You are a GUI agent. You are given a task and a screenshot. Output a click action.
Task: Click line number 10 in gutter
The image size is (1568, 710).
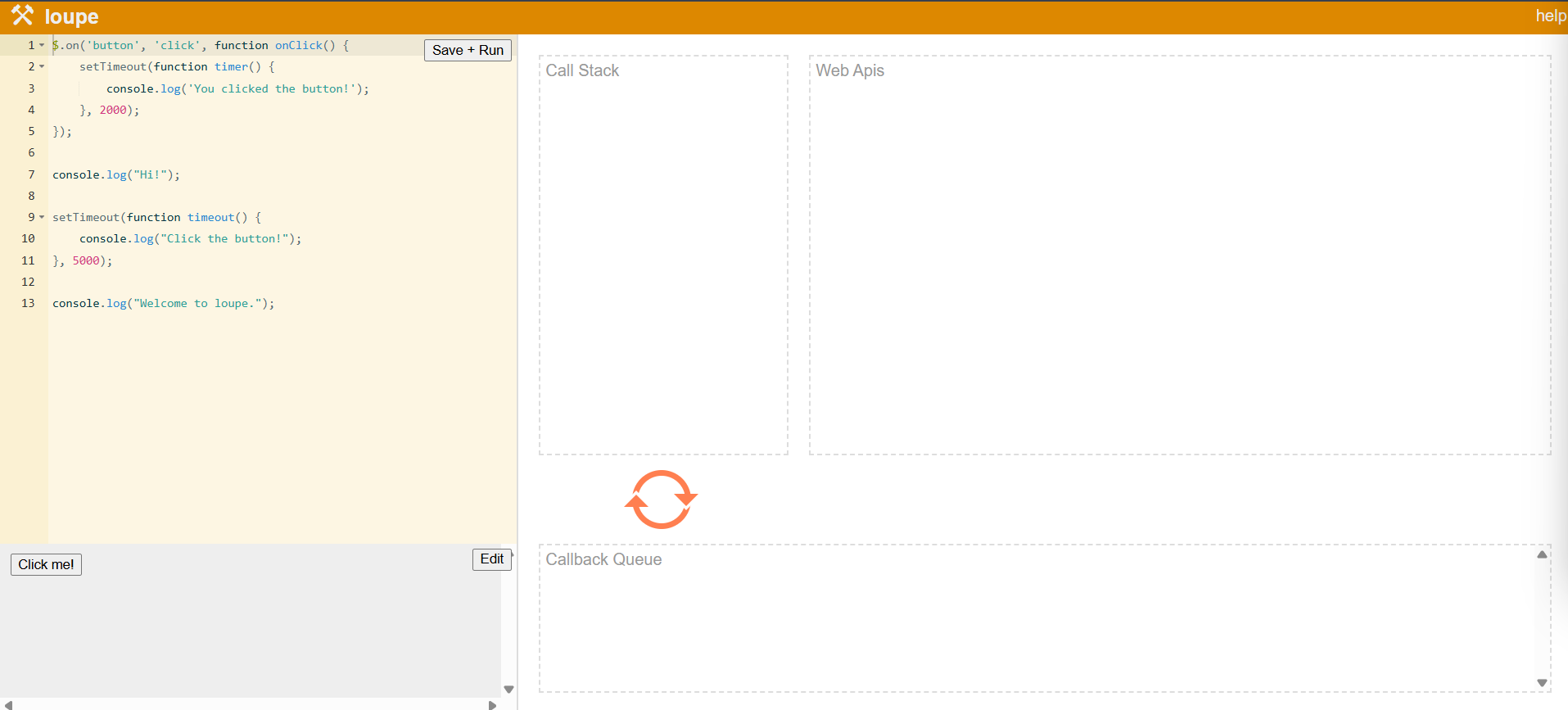[28, 238]
